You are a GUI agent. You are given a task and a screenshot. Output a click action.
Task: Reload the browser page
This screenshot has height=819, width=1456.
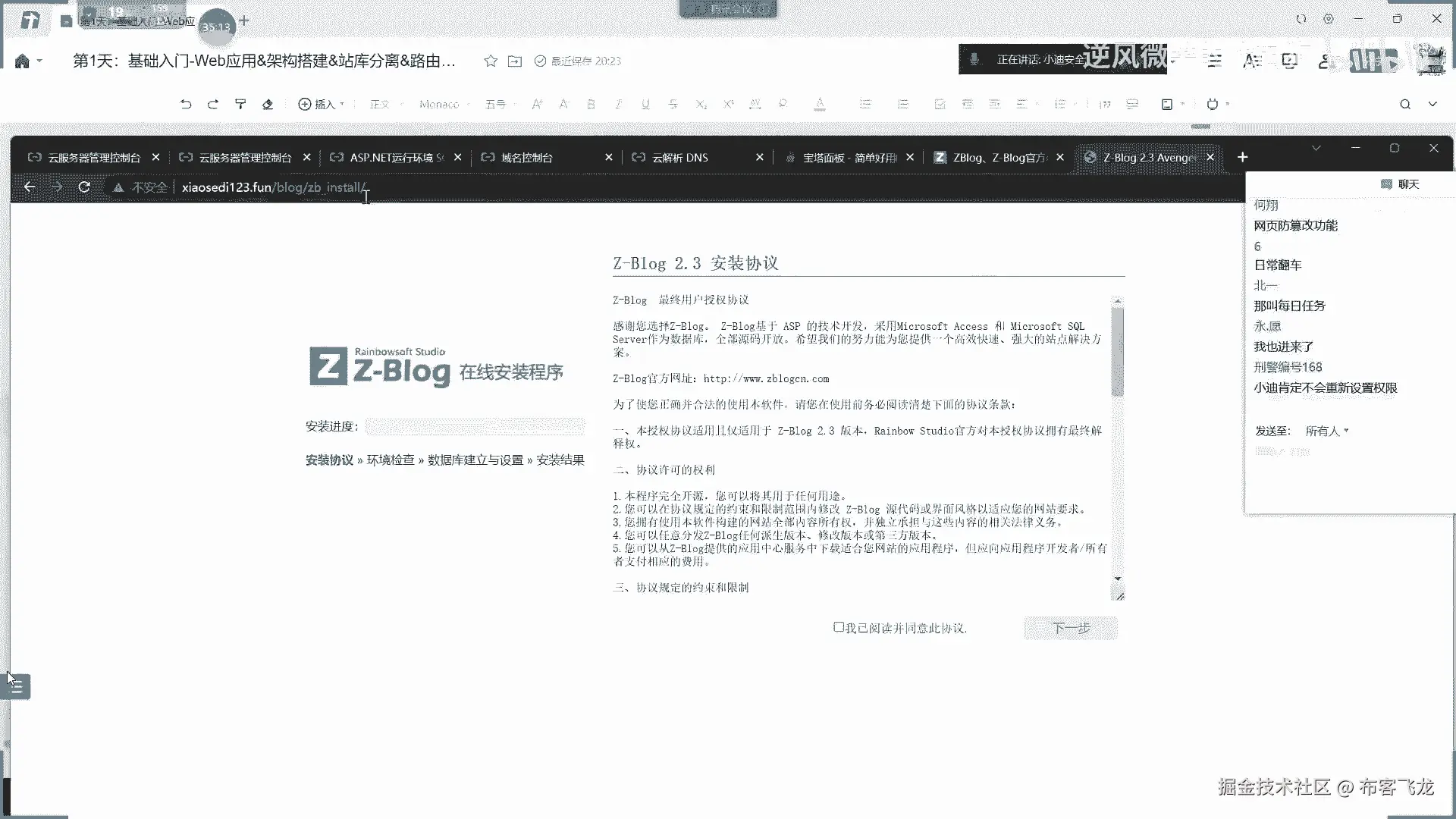pyautogui.click(x=84, y=187)
